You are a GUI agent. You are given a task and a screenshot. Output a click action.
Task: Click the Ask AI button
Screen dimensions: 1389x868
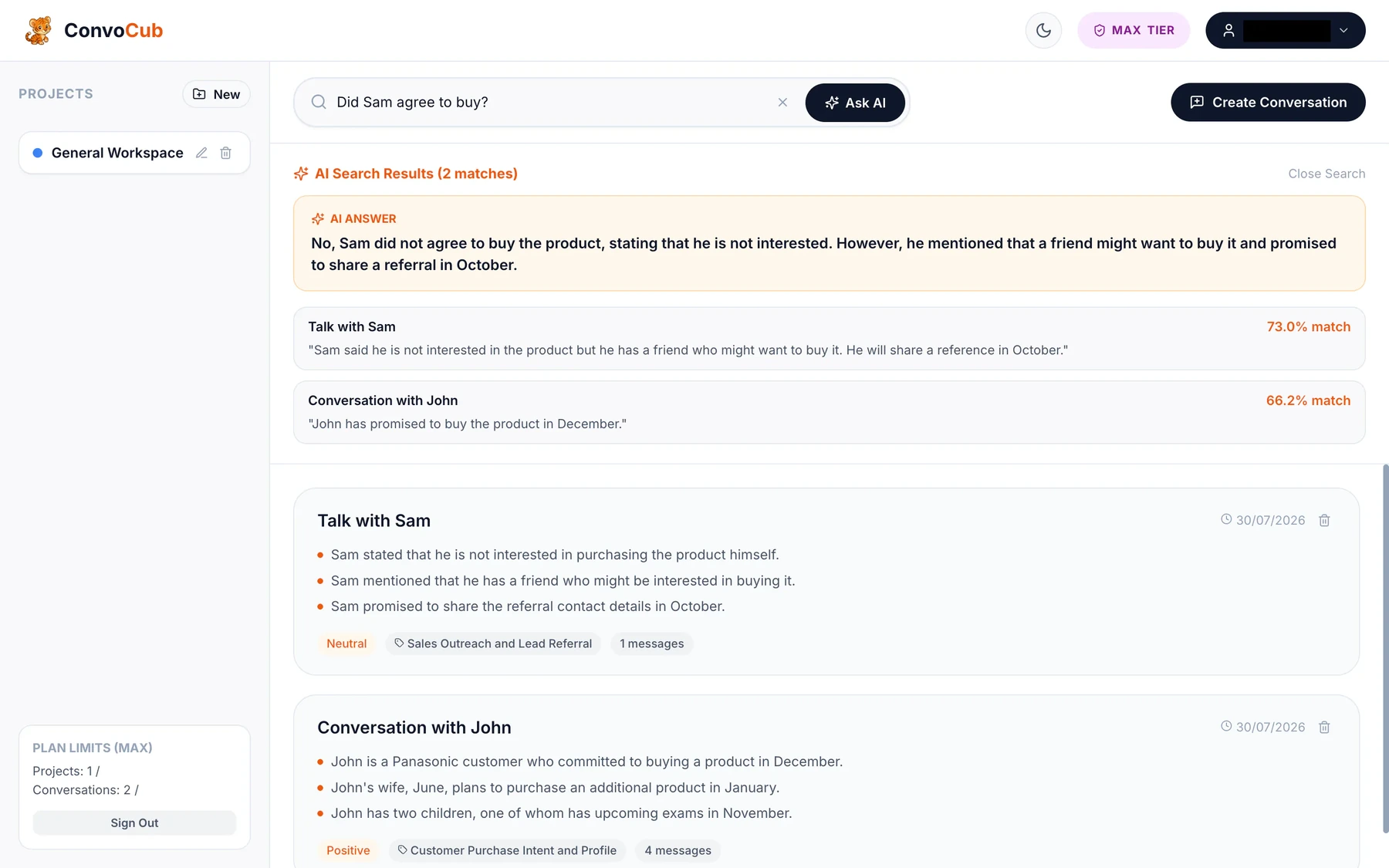[855, 103]
